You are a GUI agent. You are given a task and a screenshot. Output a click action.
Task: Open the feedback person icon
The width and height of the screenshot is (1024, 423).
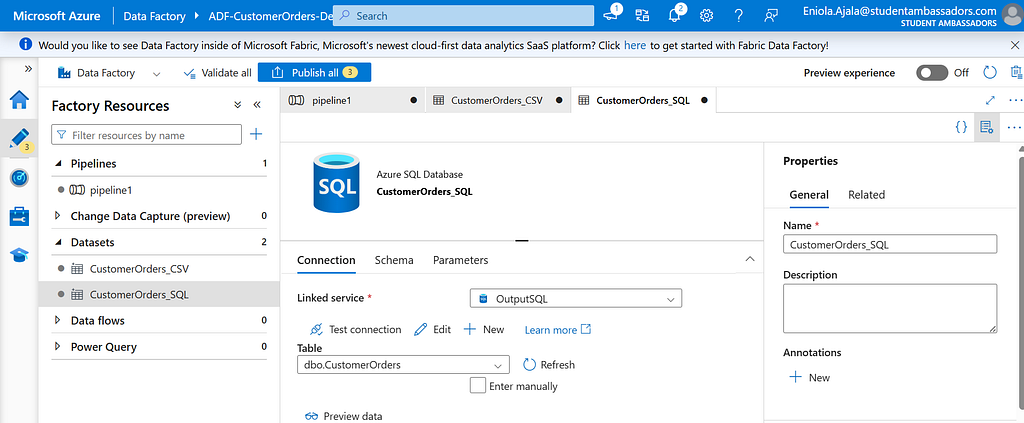[771, 16]
